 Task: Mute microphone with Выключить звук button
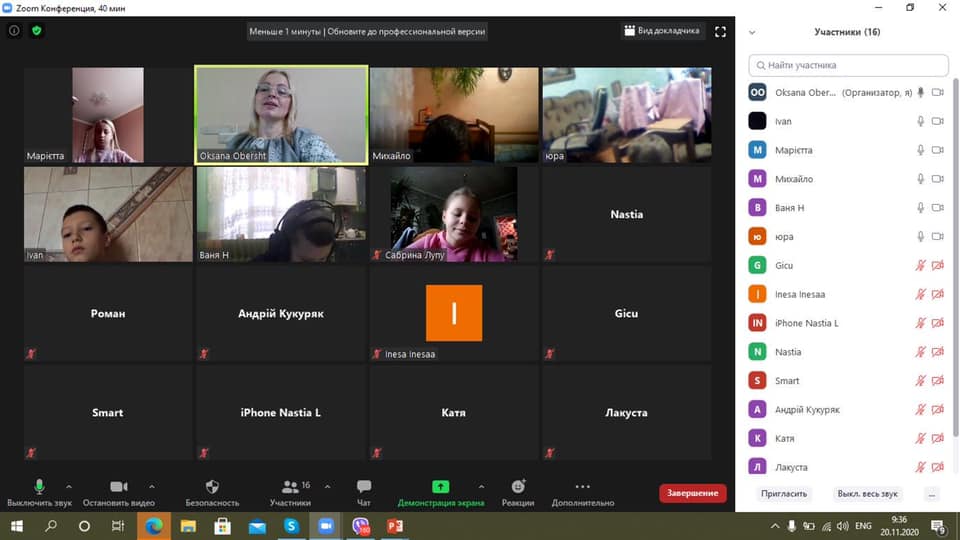(40, 487)
